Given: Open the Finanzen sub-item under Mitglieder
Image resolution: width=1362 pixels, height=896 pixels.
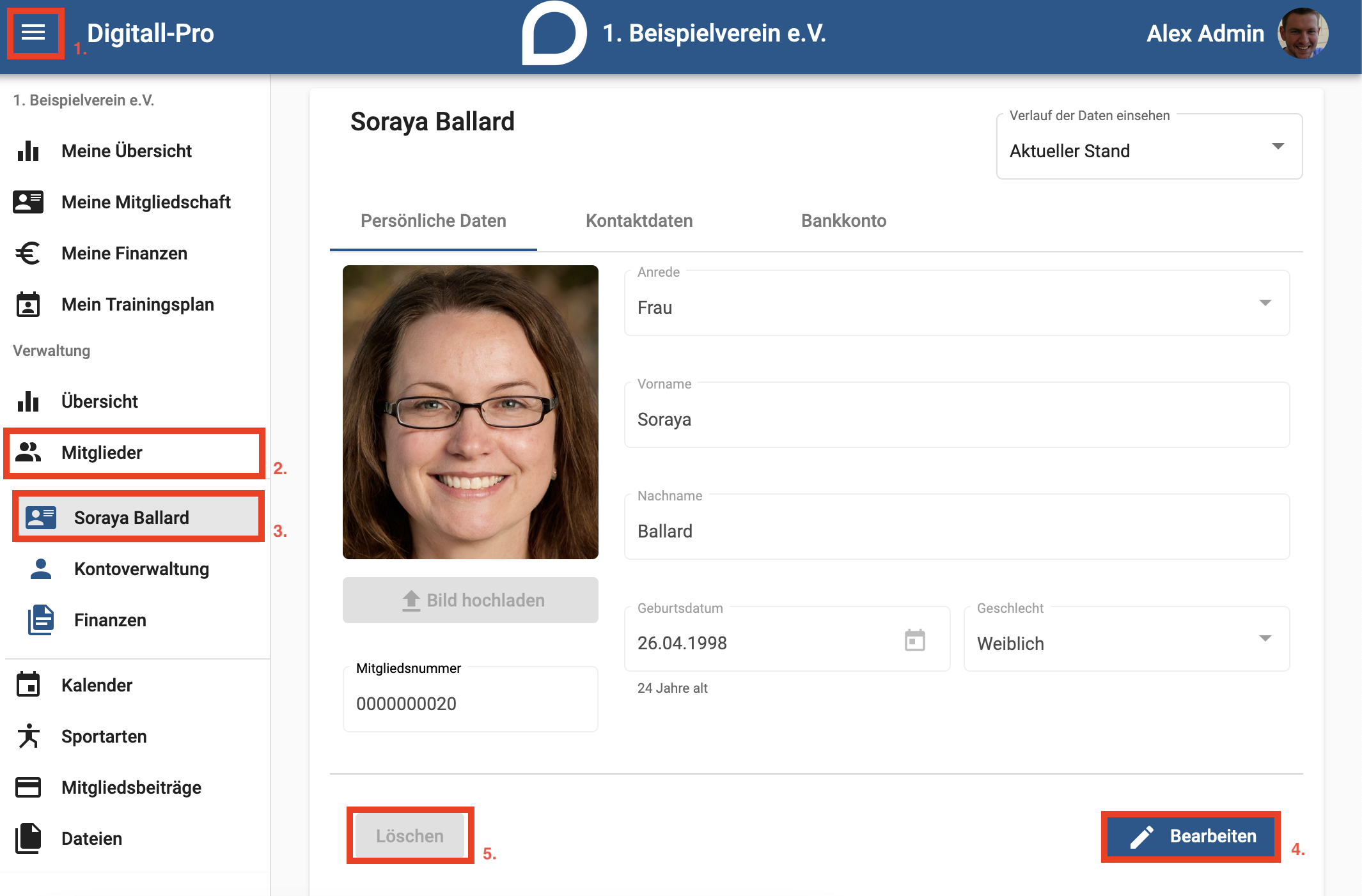Looking at the screenshot, I should (138, 620).
